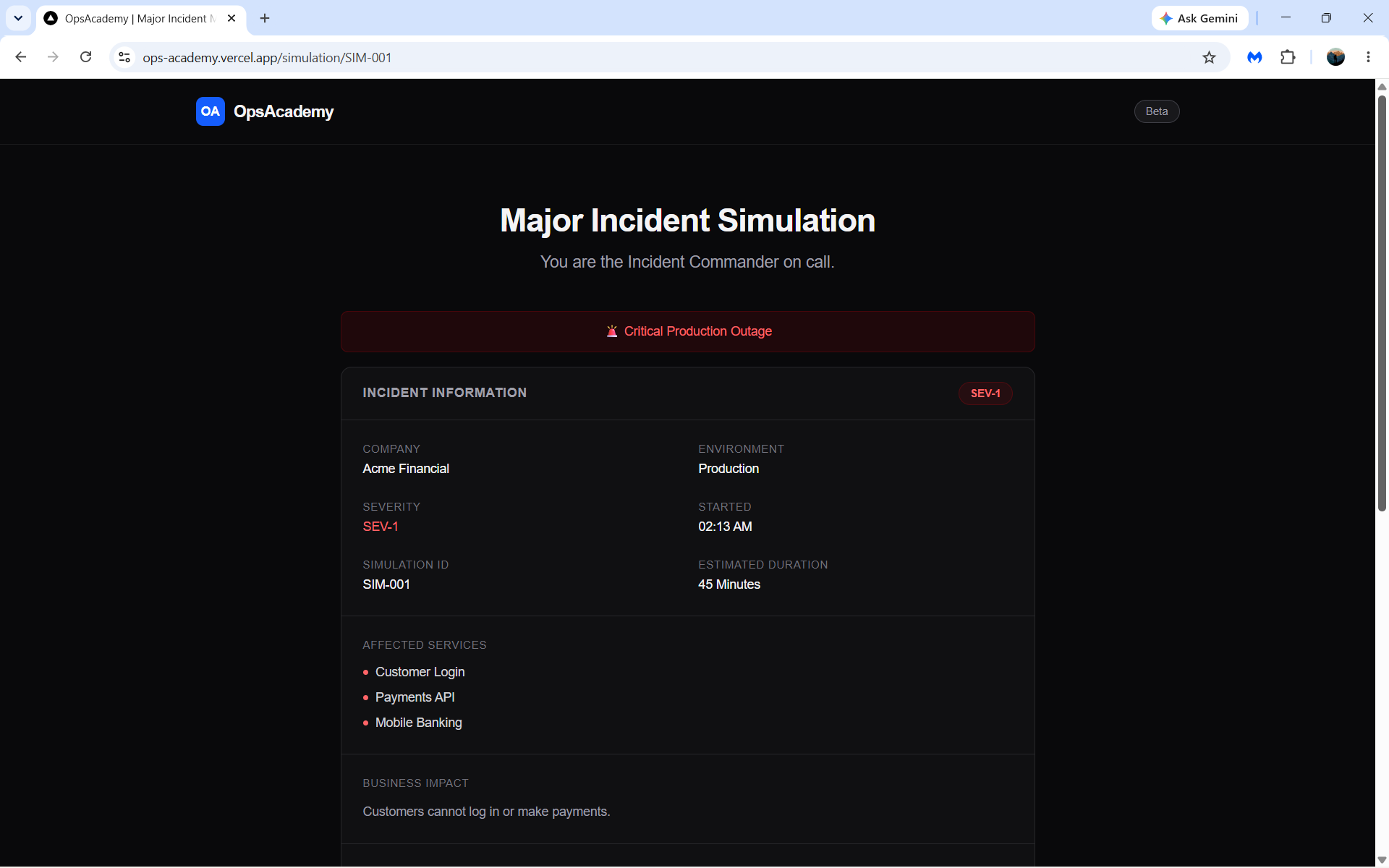The height and width of the screenshot is (868, 1389).
Task: Minimize the Chrome window
Action: click(1286, 18)
